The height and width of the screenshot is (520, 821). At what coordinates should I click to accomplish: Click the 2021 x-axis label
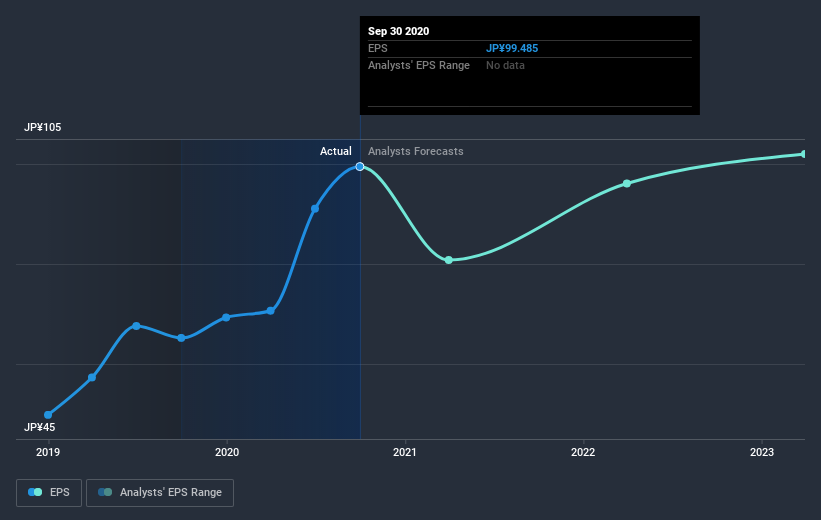pos(405,452)
